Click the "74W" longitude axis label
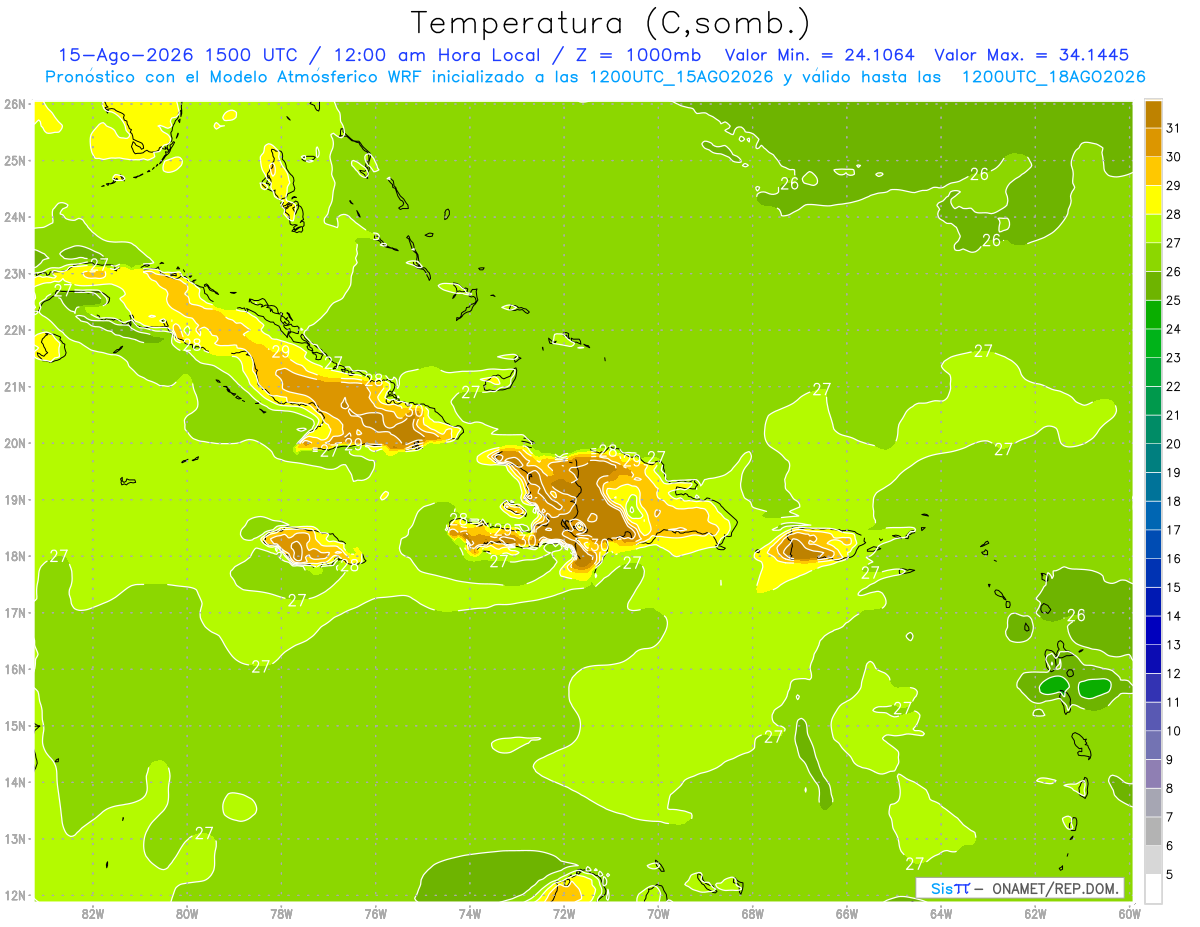Screen dimensions: 1200x927 470,913
